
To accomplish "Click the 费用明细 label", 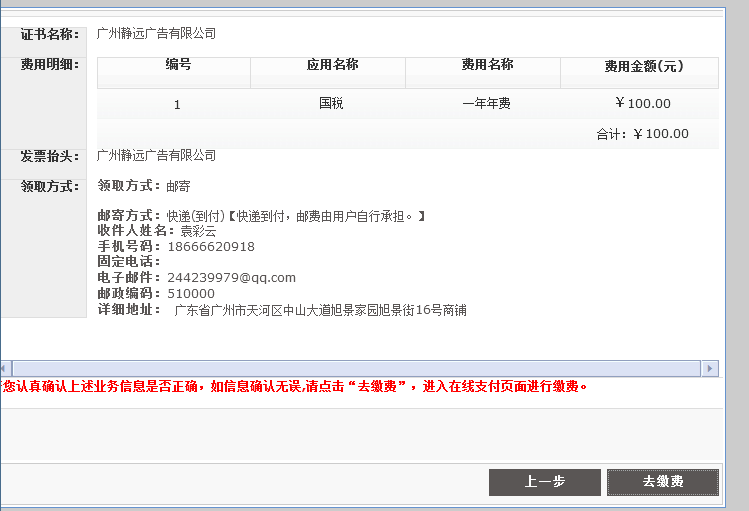I will 50,64.
